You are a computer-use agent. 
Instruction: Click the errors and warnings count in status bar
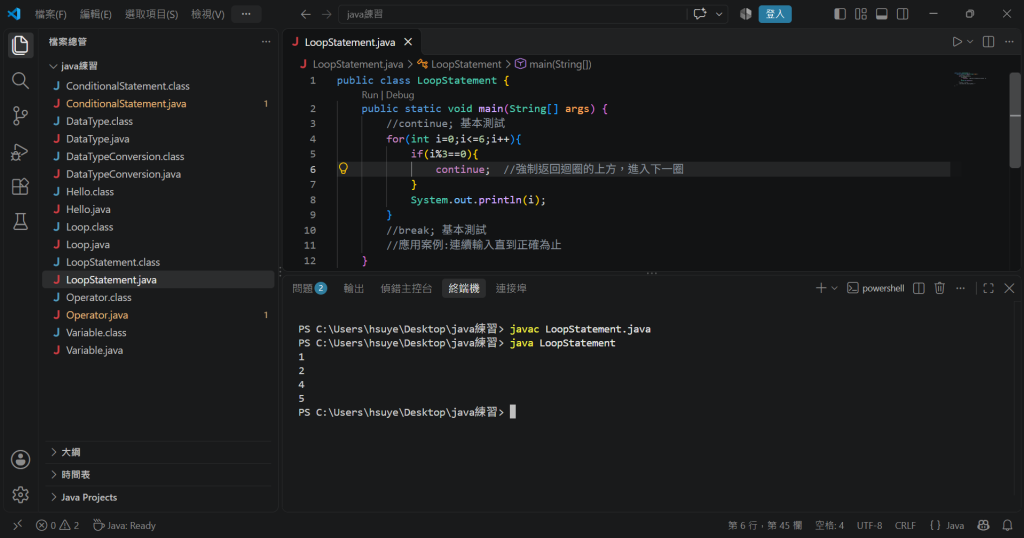click(57, 525)
